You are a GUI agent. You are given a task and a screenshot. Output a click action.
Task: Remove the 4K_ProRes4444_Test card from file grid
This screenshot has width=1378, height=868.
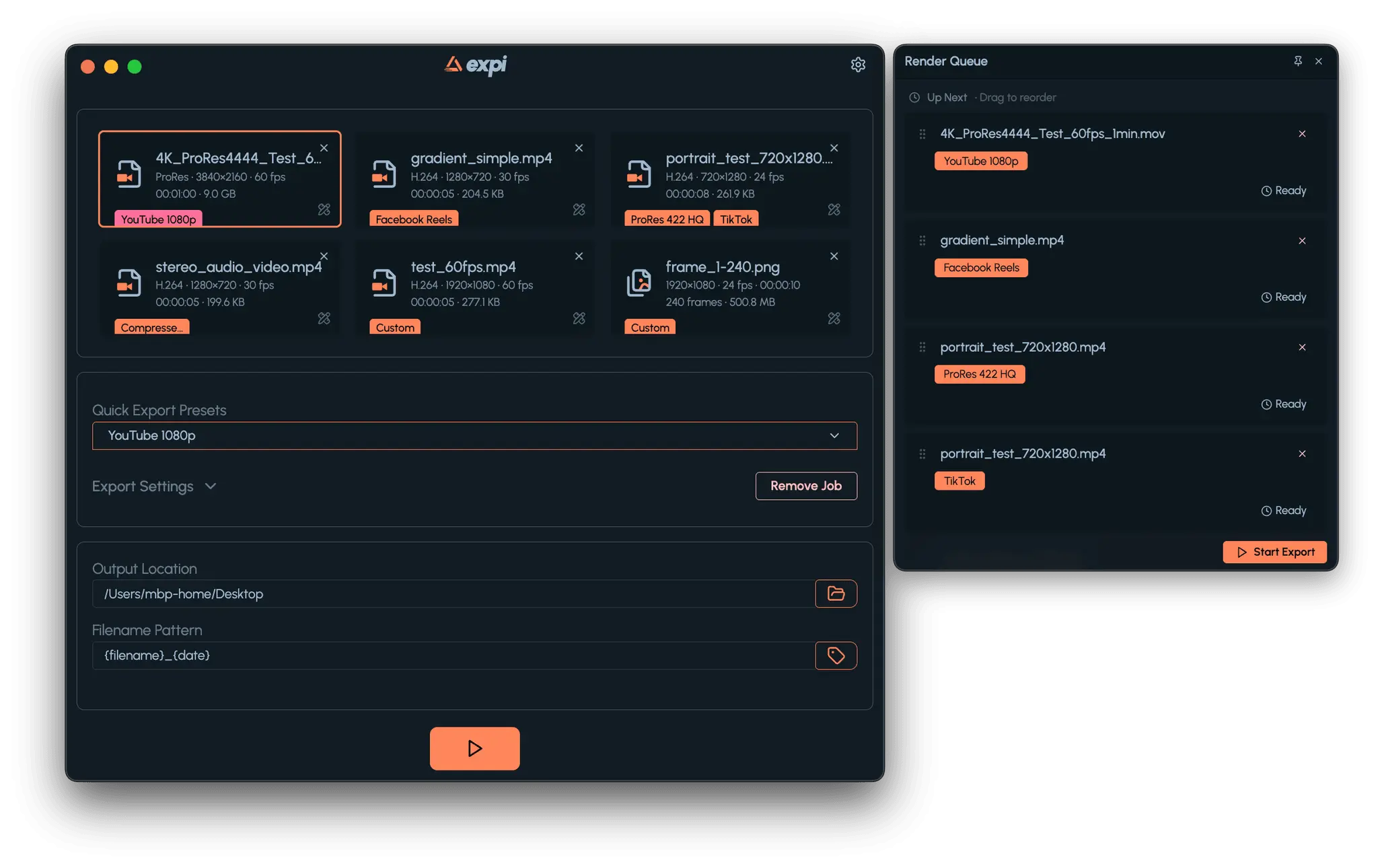click(x=324, y=148)
